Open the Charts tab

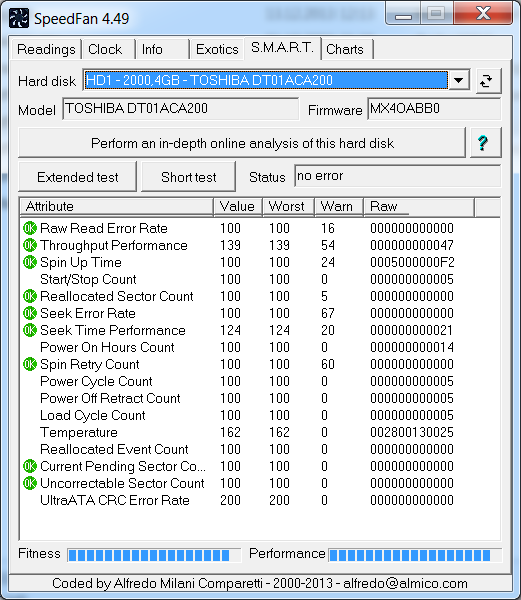click(x=348, y=49)
